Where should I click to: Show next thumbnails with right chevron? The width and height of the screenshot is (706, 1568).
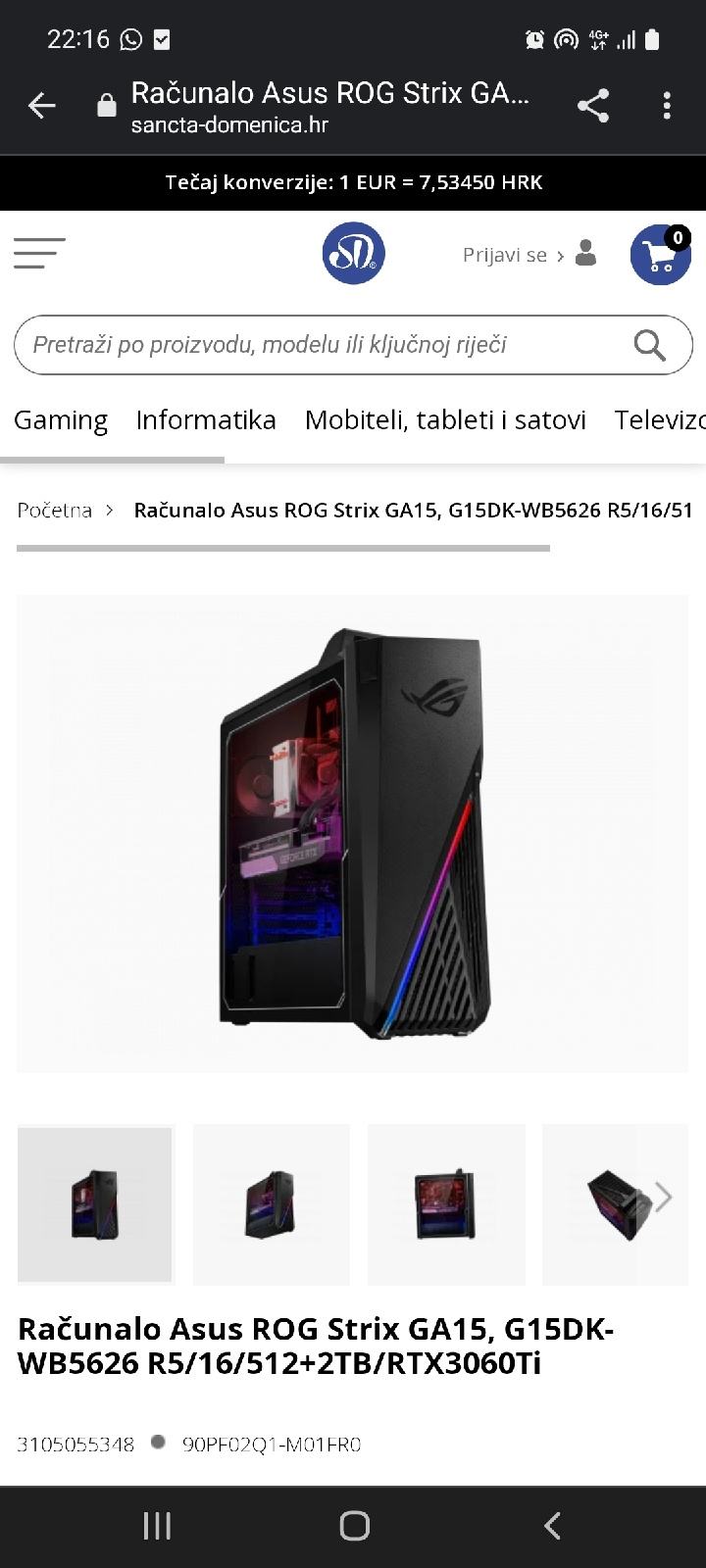tap(663, 1197)
